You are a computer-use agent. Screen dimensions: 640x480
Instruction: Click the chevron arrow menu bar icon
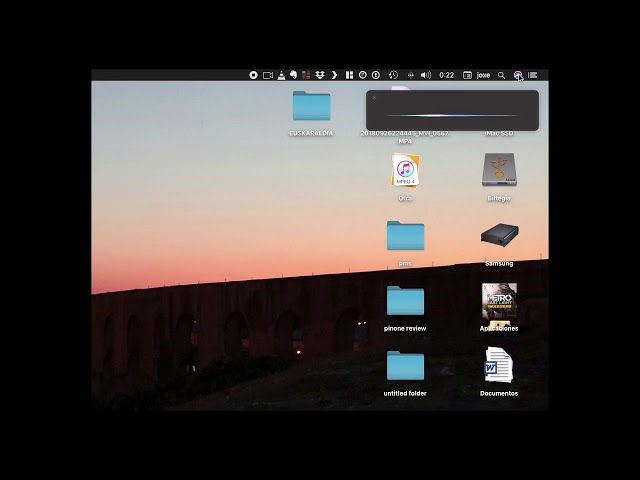(334, 75)
